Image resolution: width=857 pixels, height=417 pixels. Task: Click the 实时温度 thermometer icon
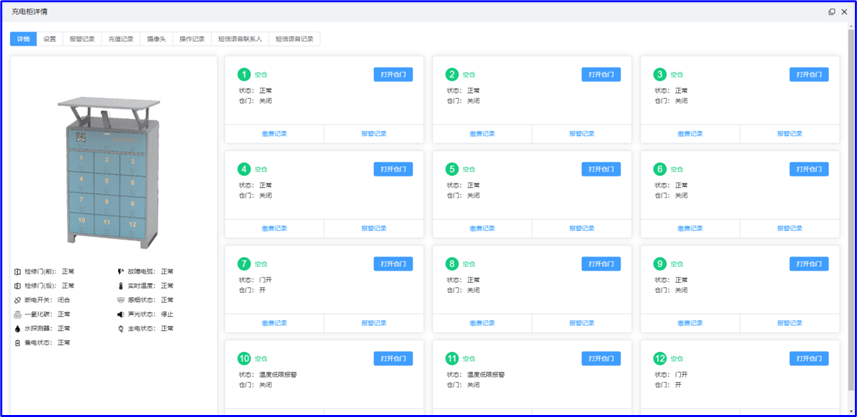tap(121, 286)
